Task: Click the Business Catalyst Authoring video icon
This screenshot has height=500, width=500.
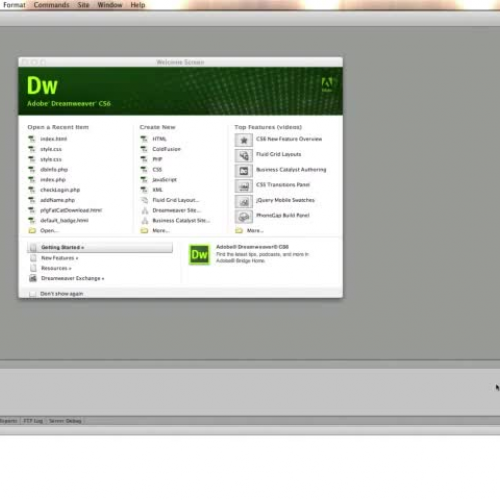Action: (x=244, y=171)
